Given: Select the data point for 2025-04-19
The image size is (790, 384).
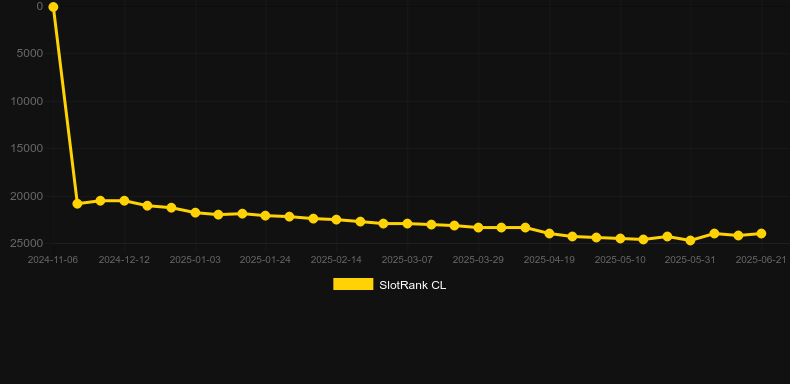Looking at the screenshot, I should (549, 233).
